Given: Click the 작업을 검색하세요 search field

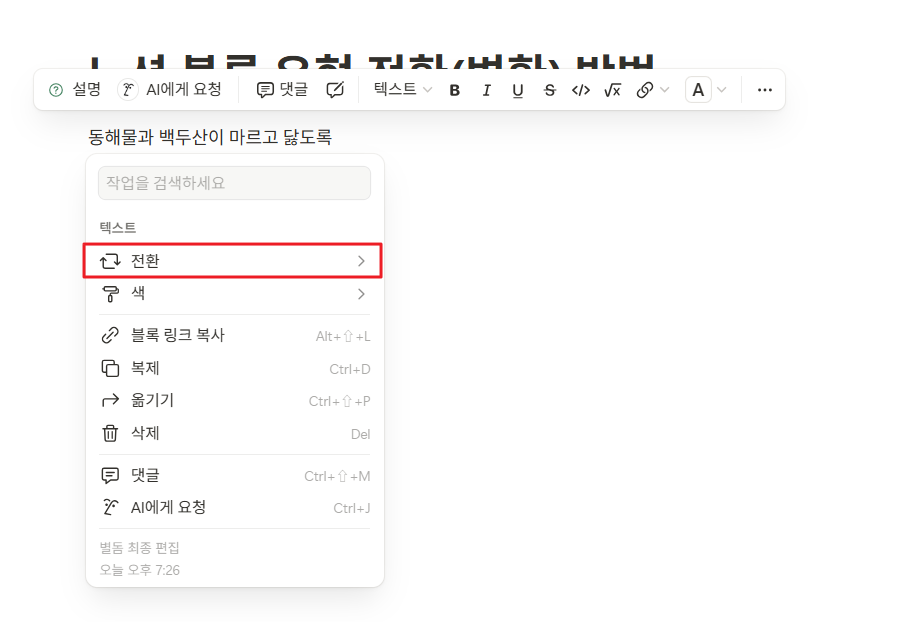Looking at the screenshot, I should pos(233,183).
